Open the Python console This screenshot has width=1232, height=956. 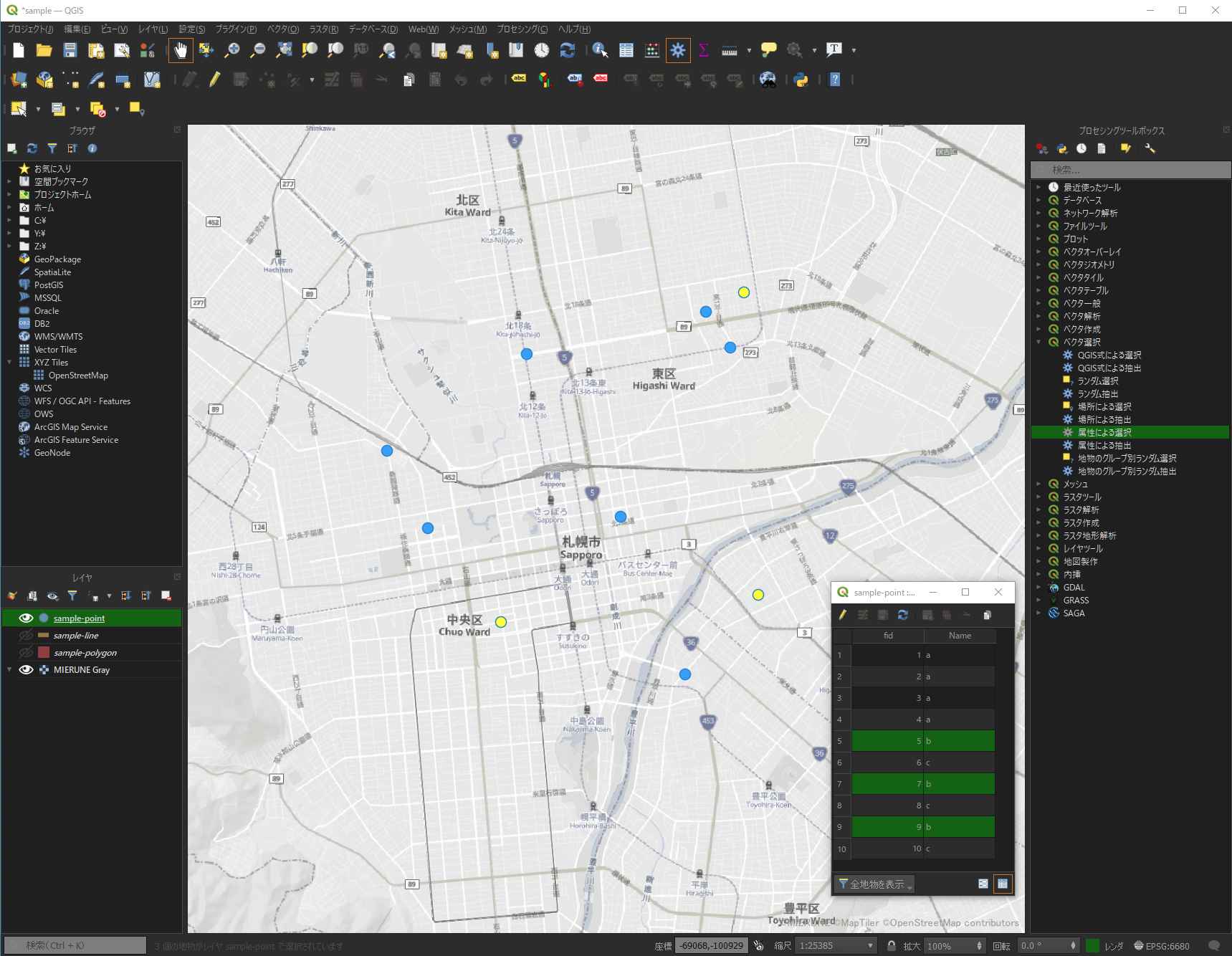(801, 80)
